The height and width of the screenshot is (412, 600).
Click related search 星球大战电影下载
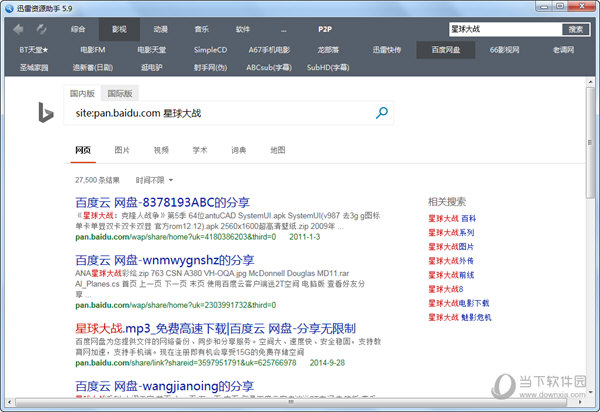(x=458, y=303)
